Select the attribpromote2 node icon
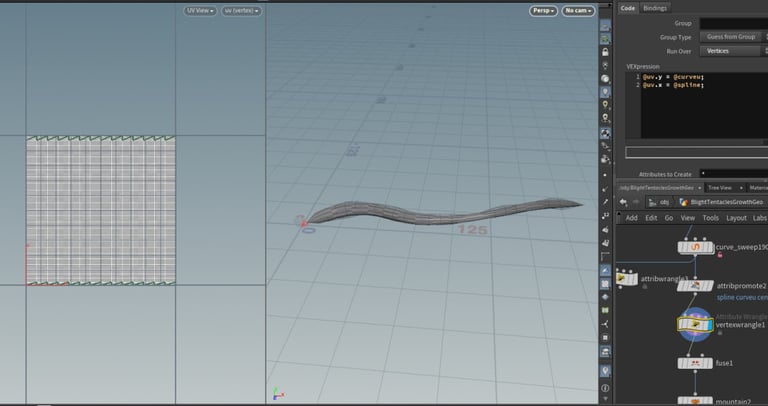Image resolution: width=768 pixels, height=406 pixels. tap(695, 286)
